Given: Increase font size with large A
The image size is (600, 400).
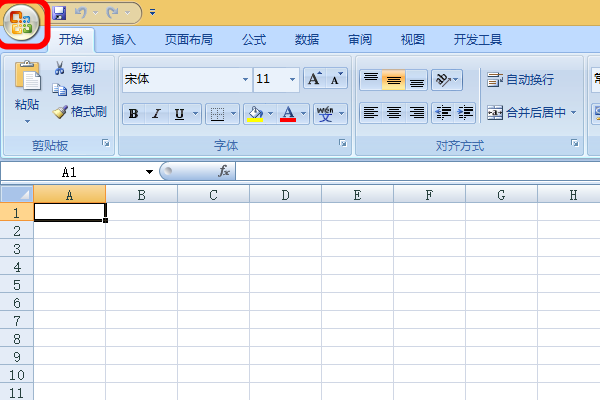Looking at the screenshot, I should pos(315,78).
